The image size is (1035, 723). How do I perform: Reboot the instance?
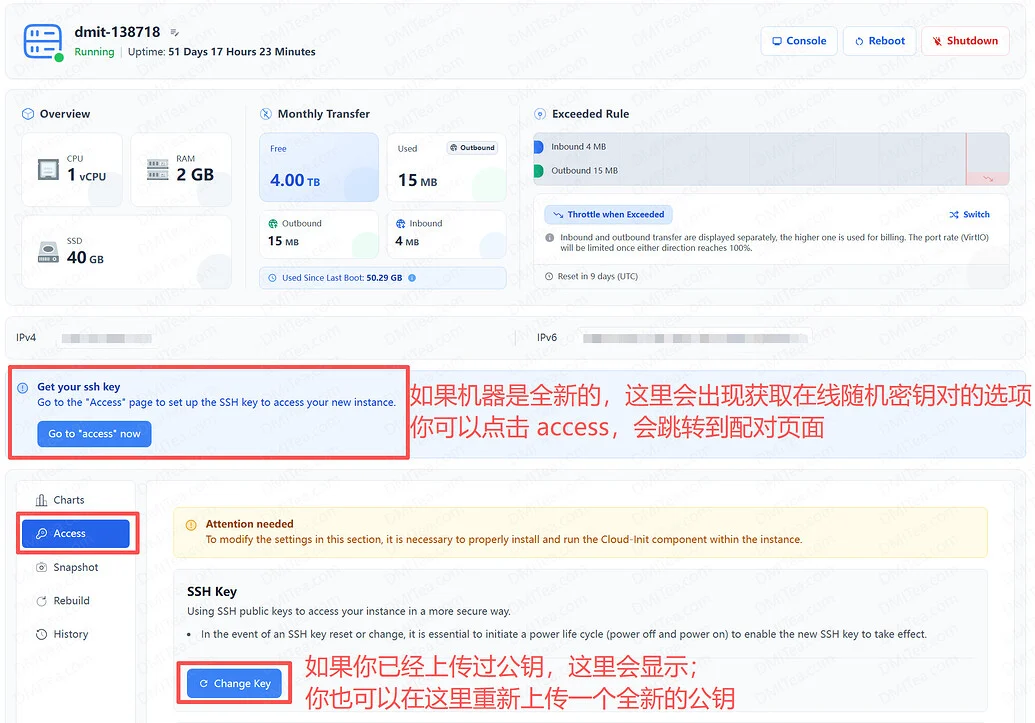coord(879,41)
